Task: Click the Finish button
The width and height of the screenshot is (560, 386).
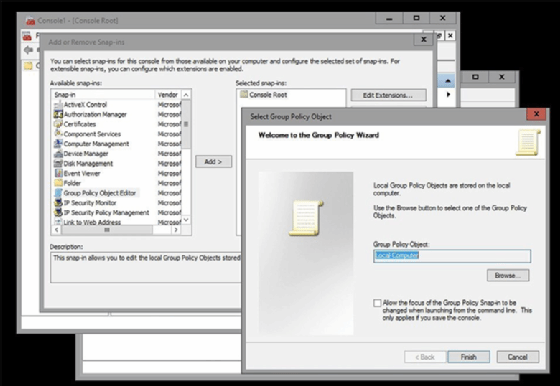Action: (x=468, y=357)
